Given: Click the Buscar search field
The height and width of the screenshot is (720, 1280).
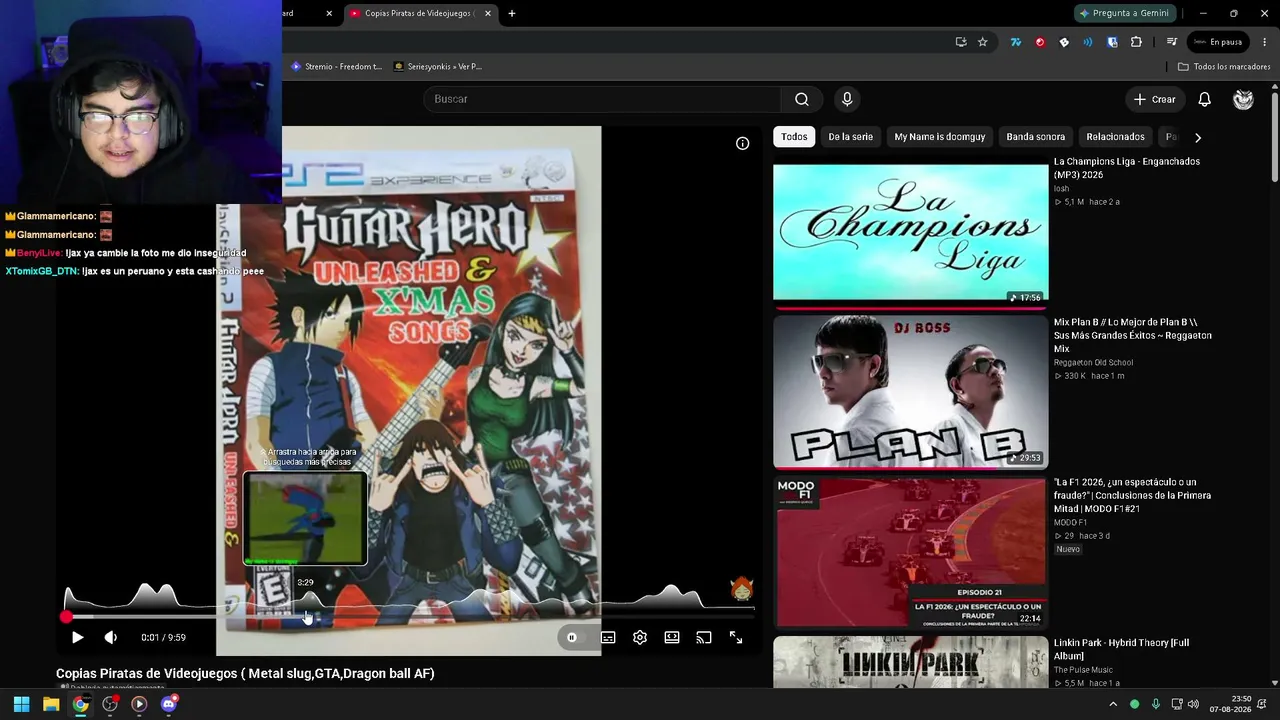Looking at the screenshot, I should point(602,99).
